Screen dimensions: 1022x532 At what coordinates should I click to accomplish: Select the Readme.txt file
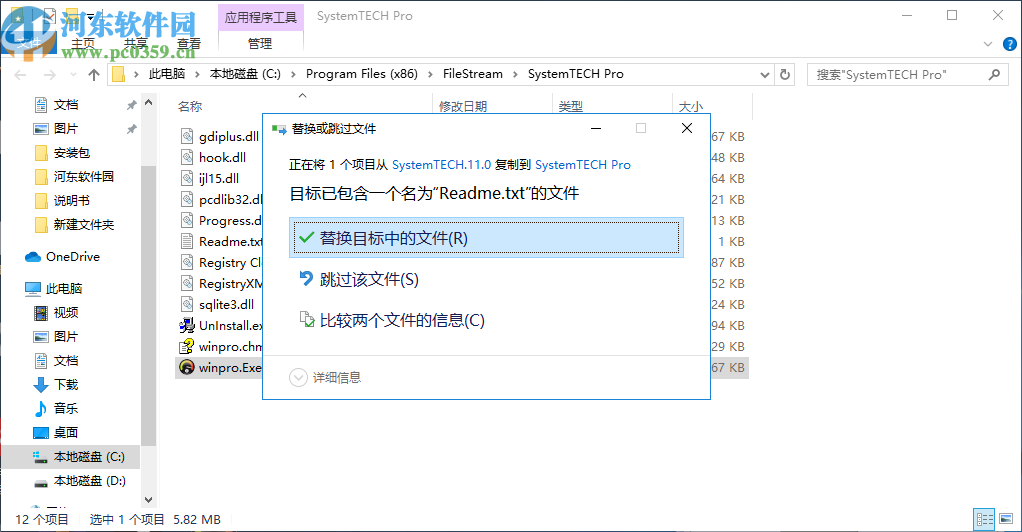coord(230,241)
